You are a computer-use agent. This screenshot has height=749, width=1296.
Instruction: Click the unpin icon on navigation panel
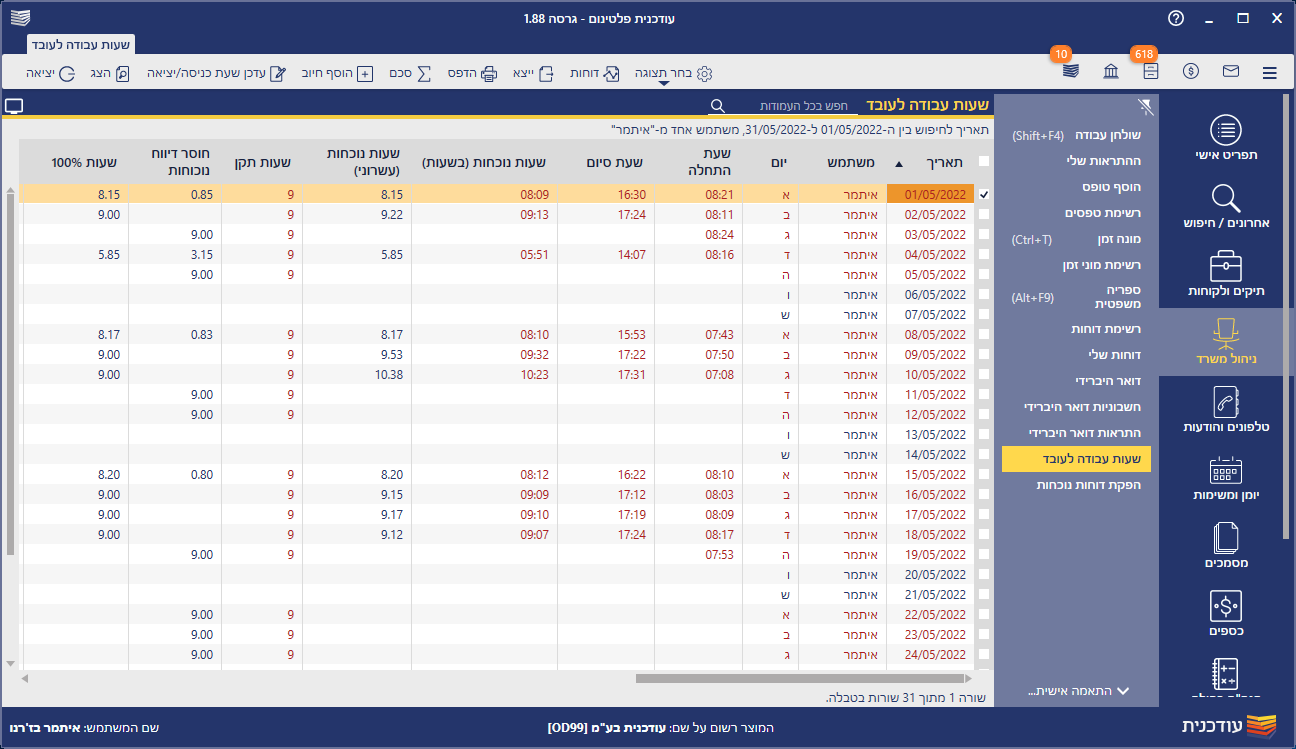tap(1146, 105)
